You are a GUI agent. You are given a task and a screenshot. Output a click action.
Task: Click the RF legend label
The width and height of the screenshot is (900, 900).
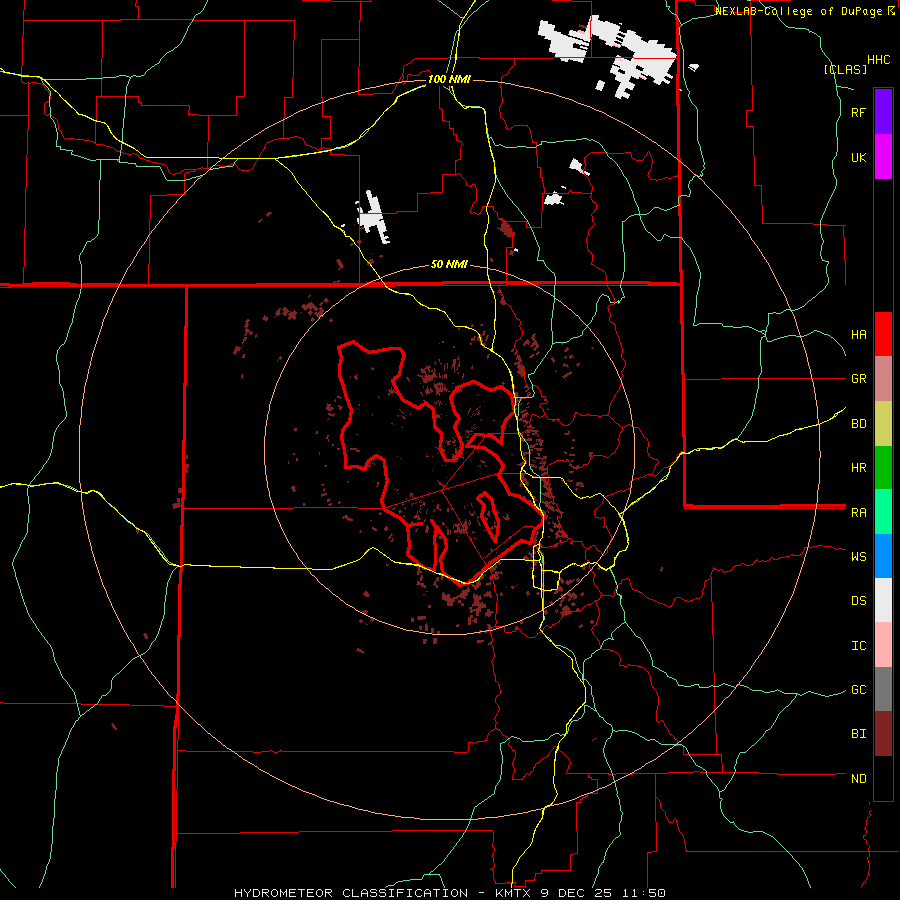tap(859, 112)
